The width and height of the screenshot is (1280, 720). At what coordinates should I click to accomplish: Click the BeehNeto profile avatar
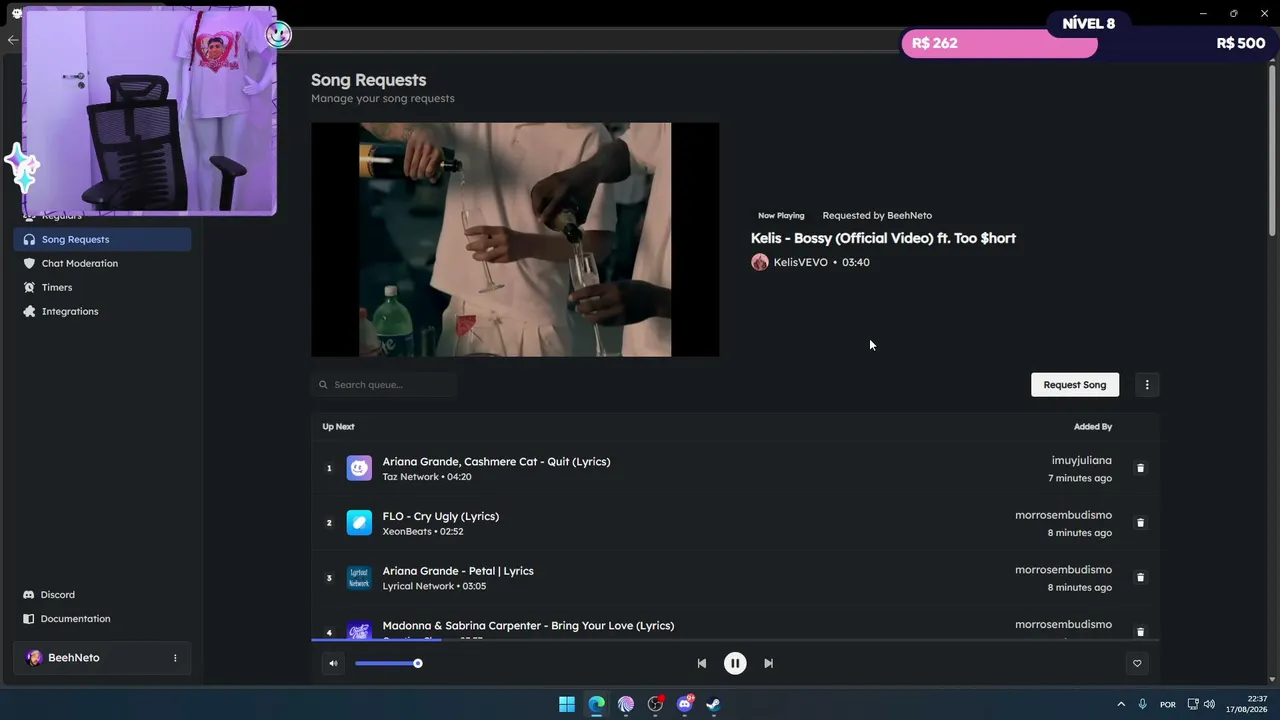[34, 658]
